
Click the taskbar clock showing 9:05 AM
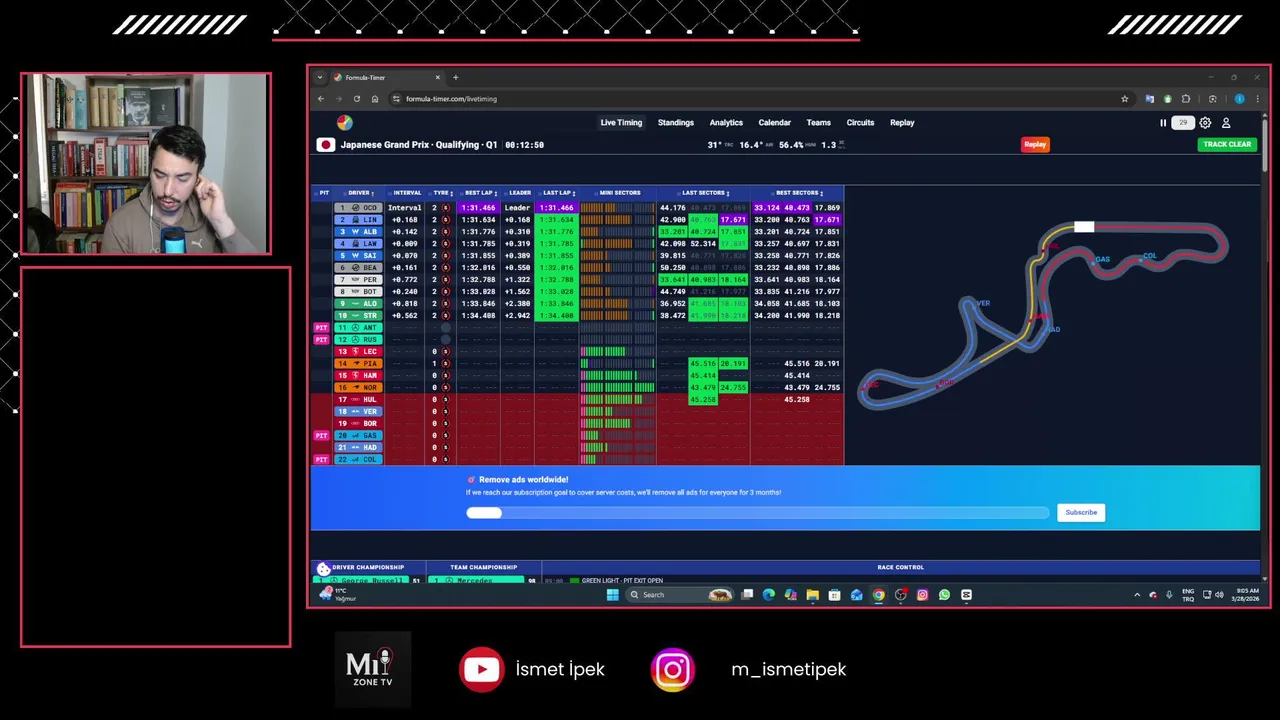click(x=1244, y=595)
